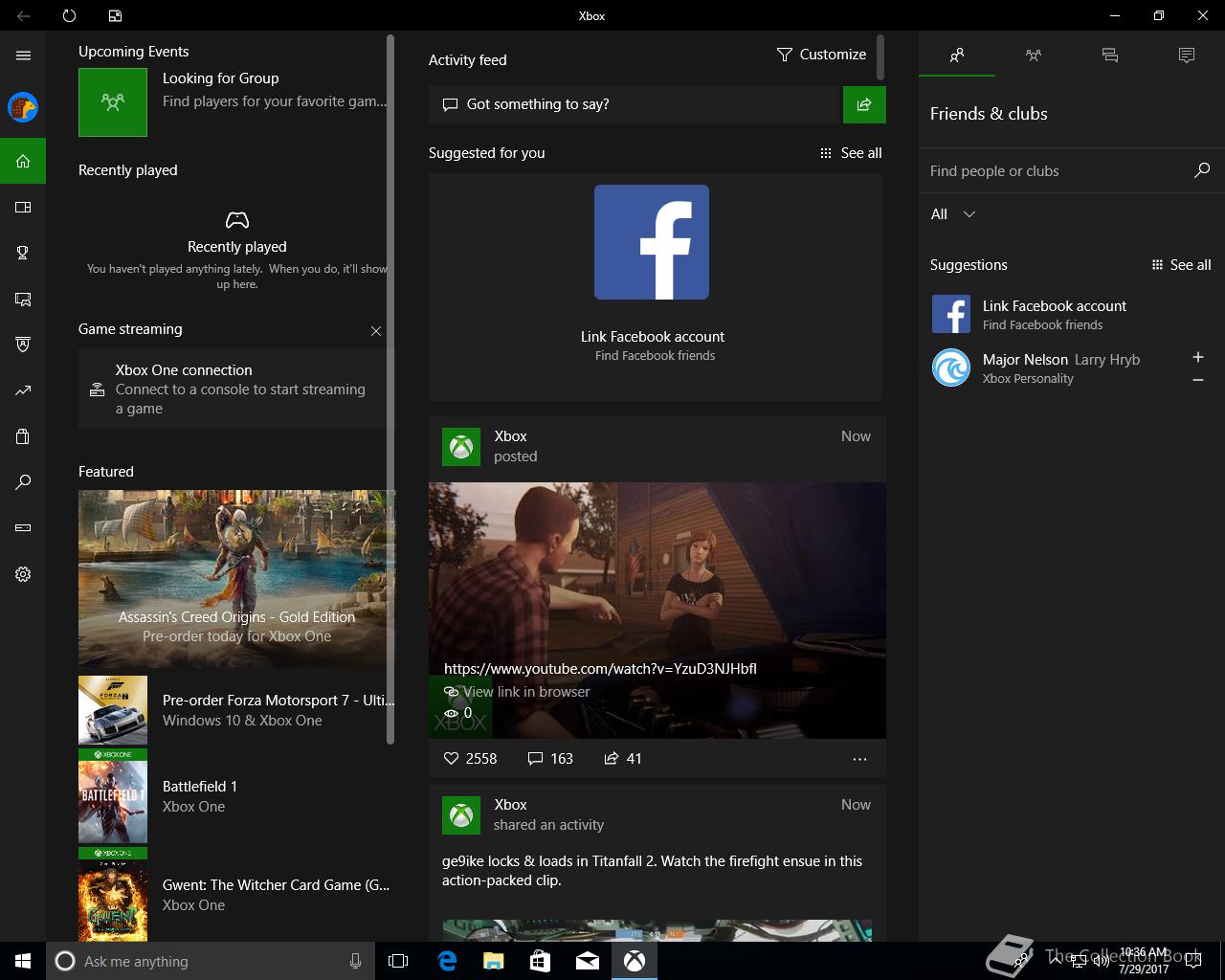Screen dimensions: 1225x980
Task: Like the Xbox YouTube post
Action: [470, 758]
